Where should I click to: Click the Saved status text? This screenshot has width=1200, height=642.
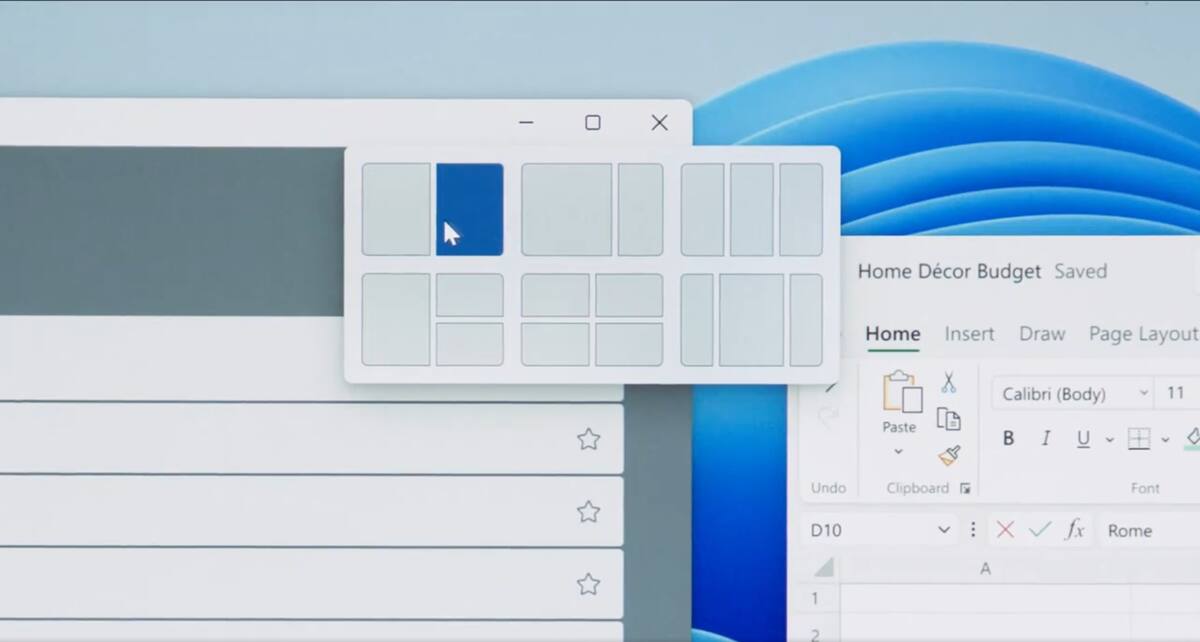[x=1081, y=271]
